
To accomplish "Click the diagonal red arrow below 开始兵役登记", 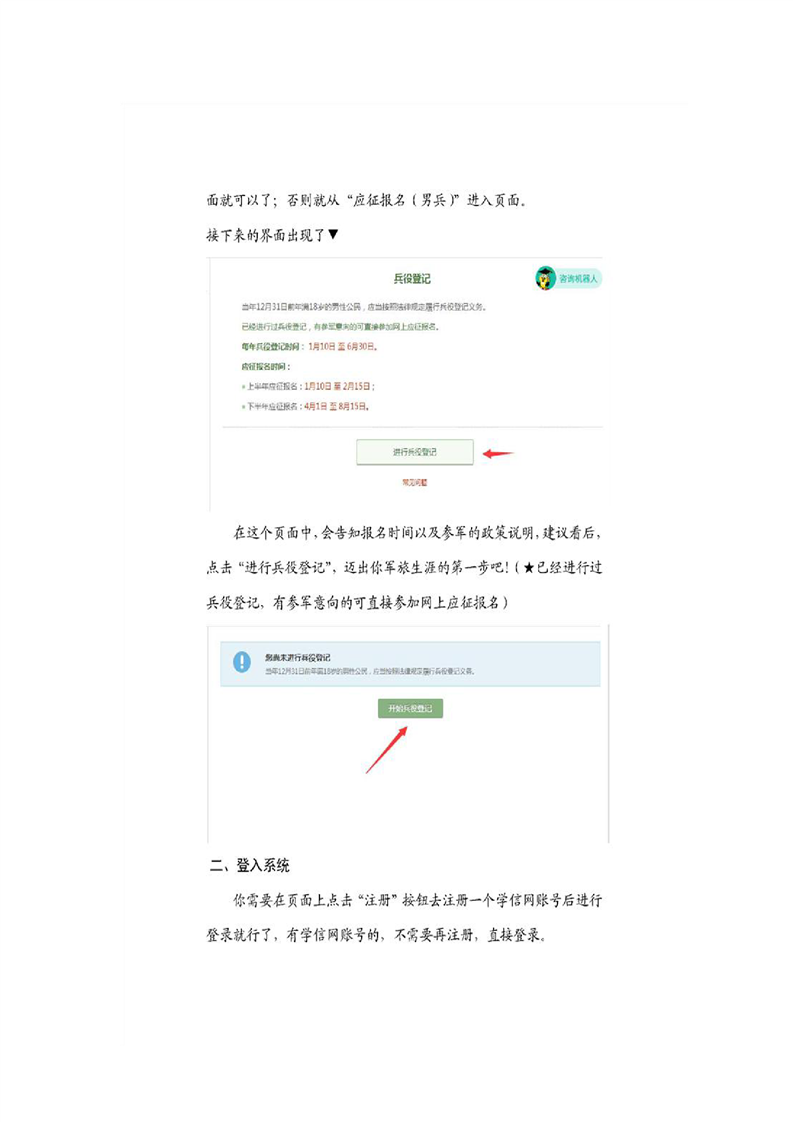I will (386, 750).
